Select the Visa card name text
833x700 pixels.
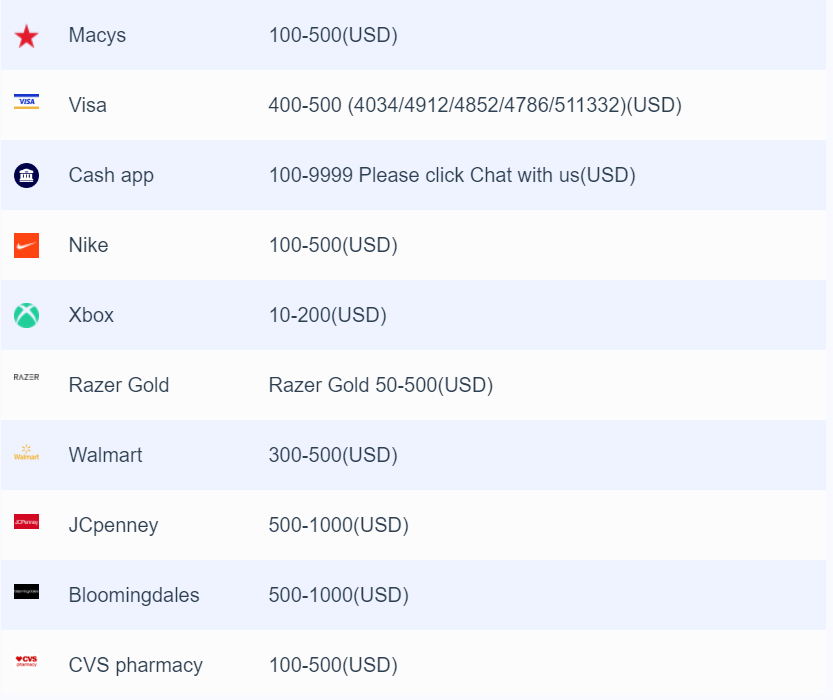(88, 105)
